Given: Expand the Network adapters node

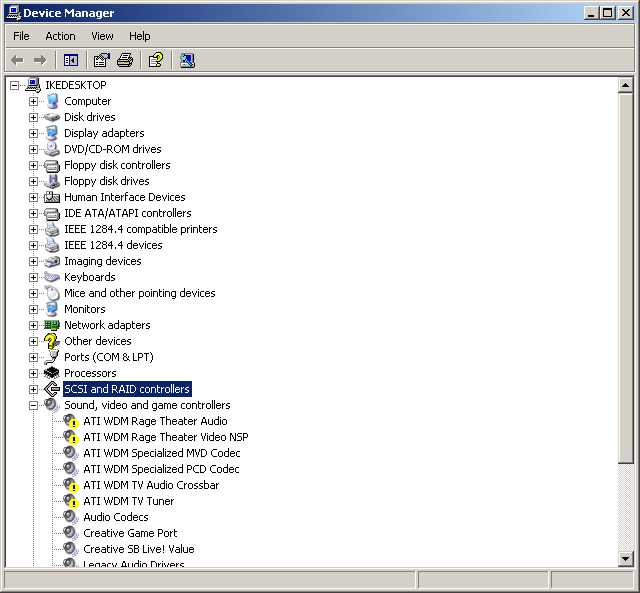Looking at the screenshot, I should click(33, 325).
